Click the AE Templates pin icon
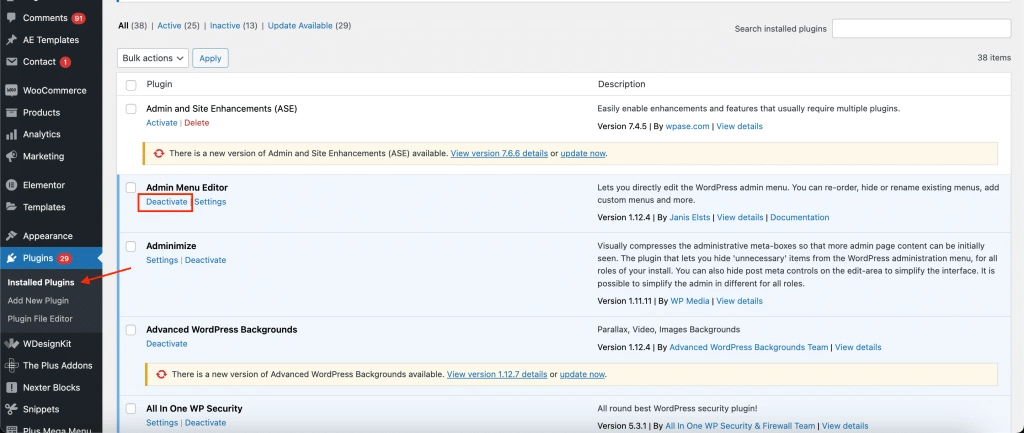 (11, 40)
